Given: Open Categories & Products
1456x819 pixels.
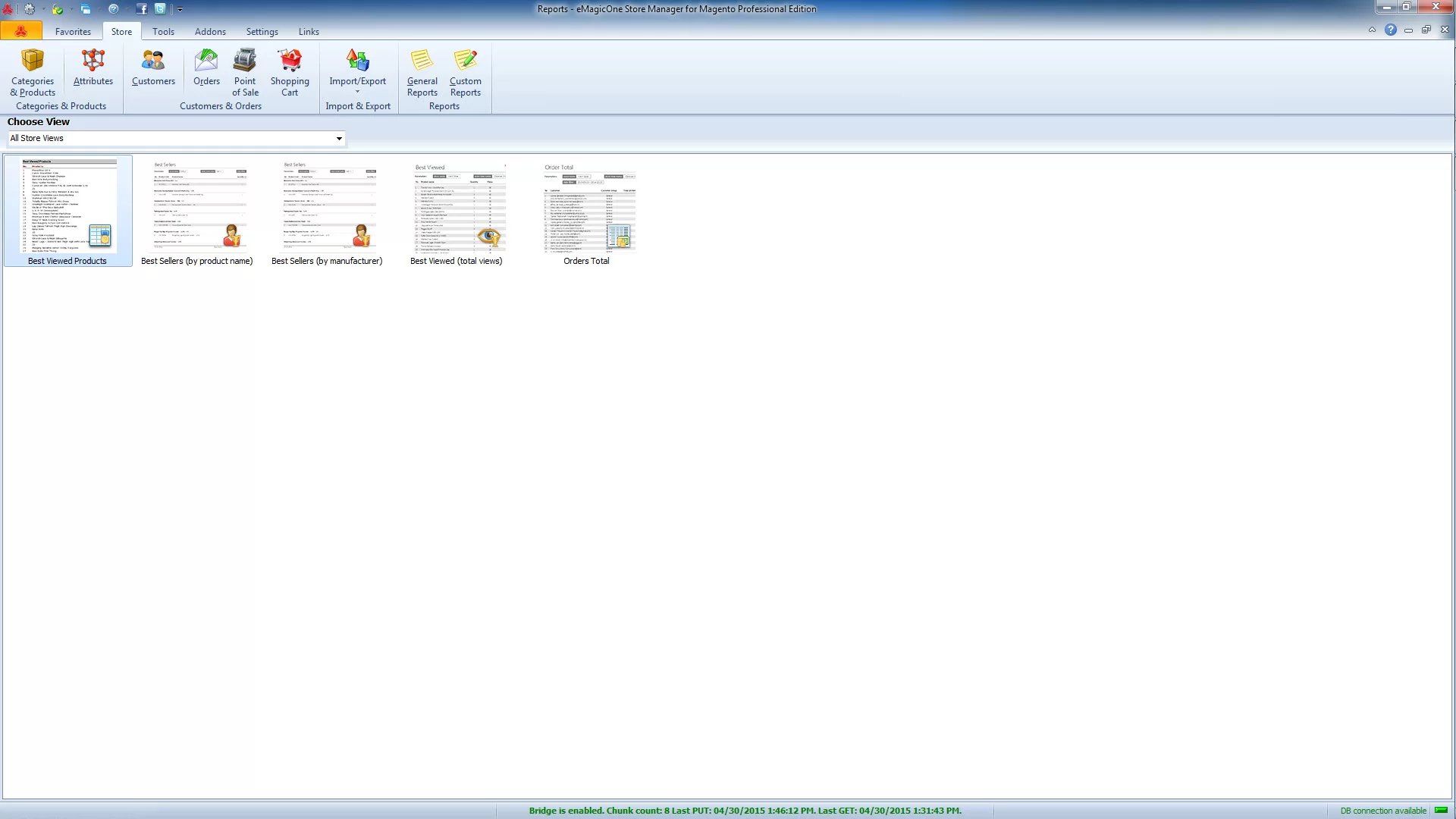Looking at the screenshot, I should tap(33, 73).
